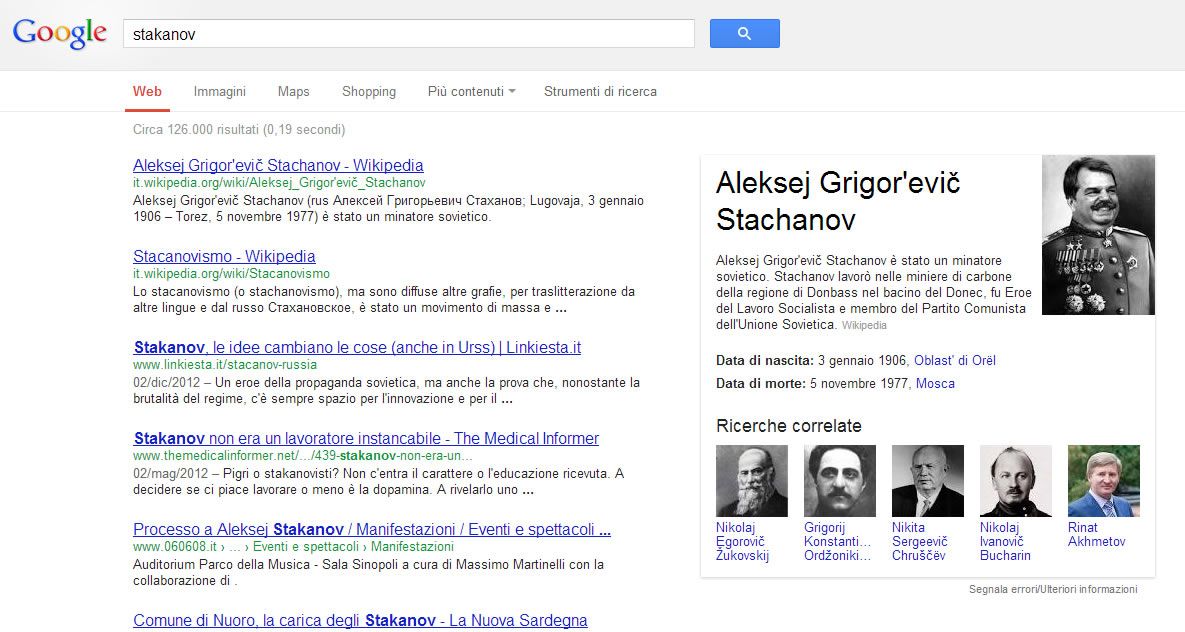Expand the Più contenuti dropdown
Viewport: 1185px width, 632px height.
coord(471,91)
